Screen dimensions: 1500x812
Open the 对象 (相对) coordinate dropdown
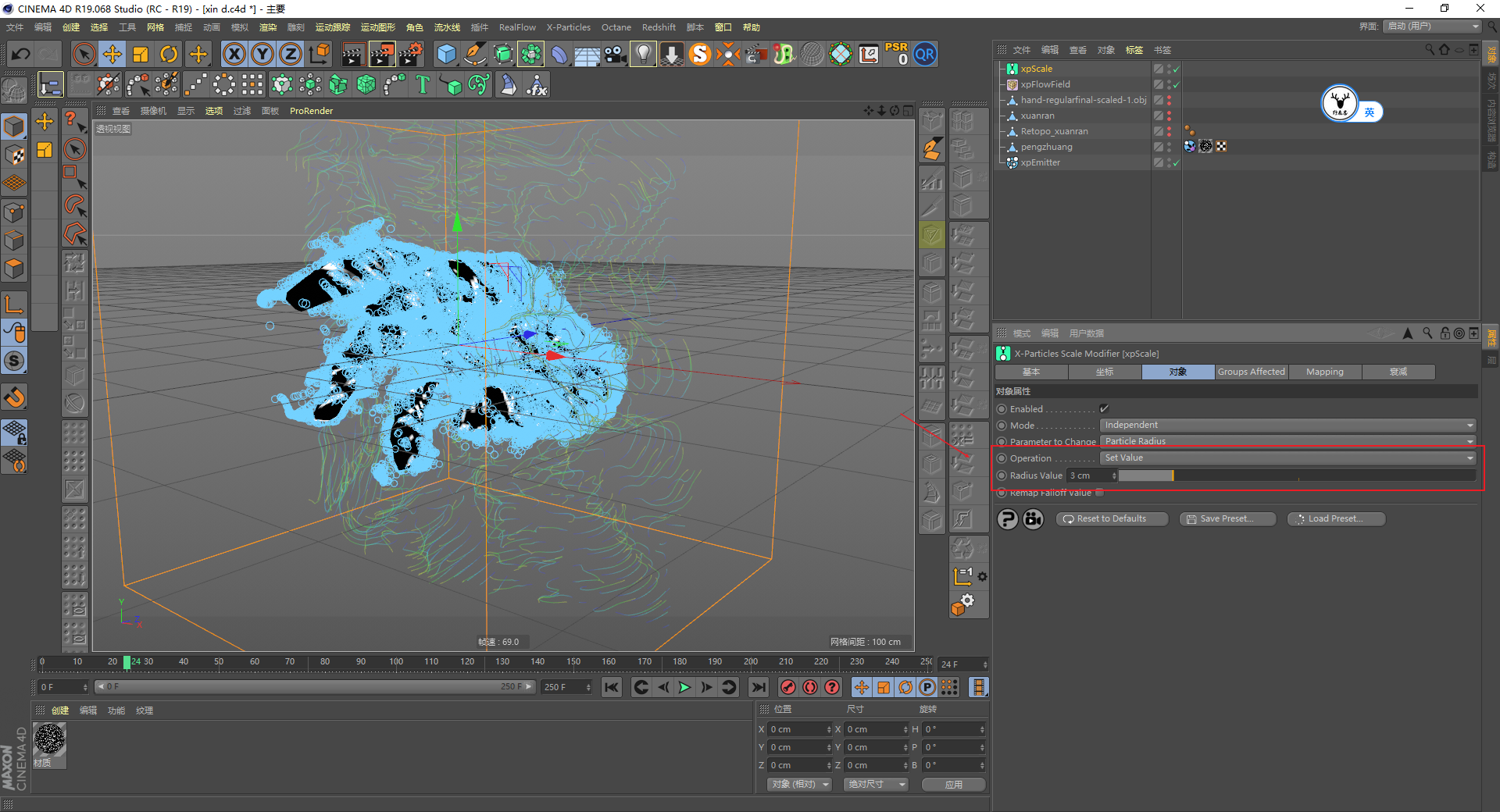[800, 784]
